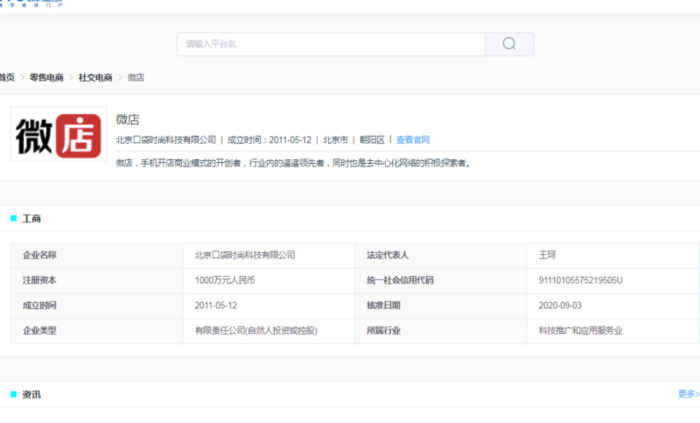700x423 pixels.
Task: Click 所属行业 table label
Action: pos(383,331)
